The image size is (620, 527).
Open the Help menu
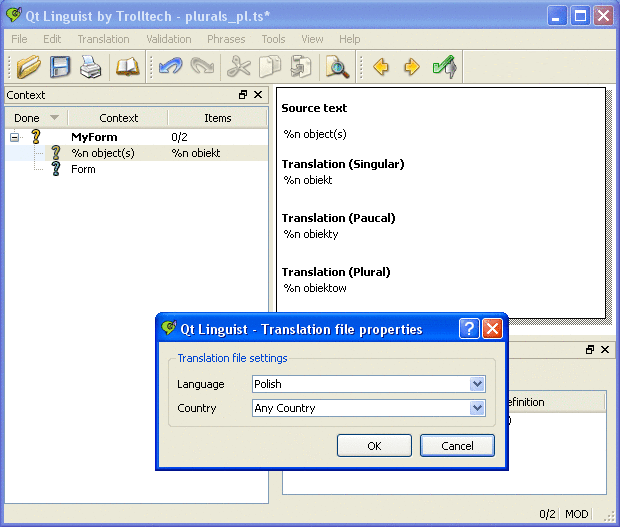point(350,39)
